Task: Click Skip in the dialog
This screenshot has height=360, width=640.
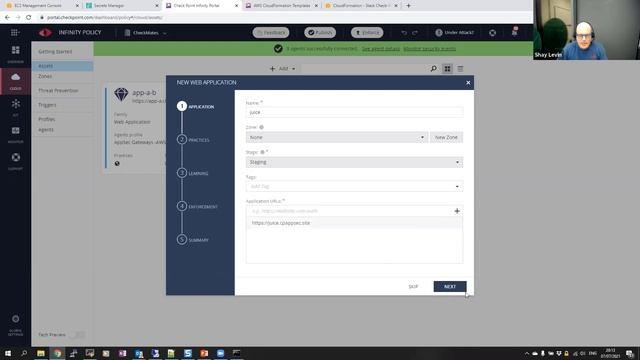Action: (413, 287)
